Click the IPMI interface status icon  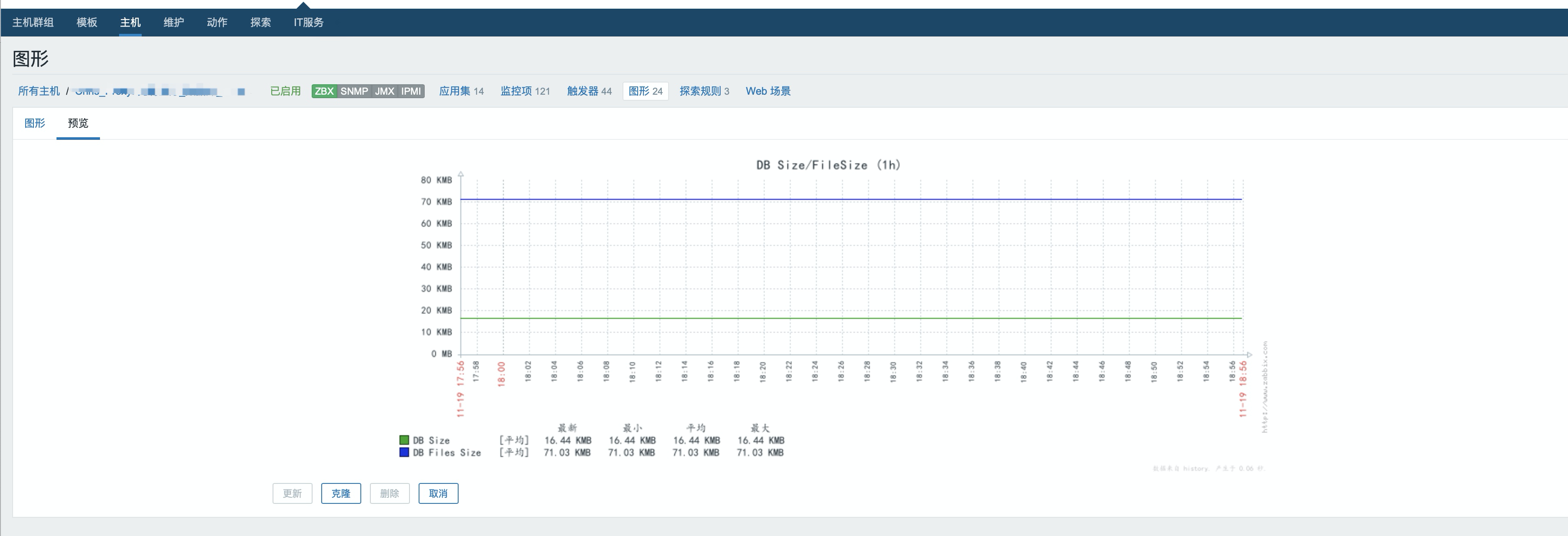point(410,91)
